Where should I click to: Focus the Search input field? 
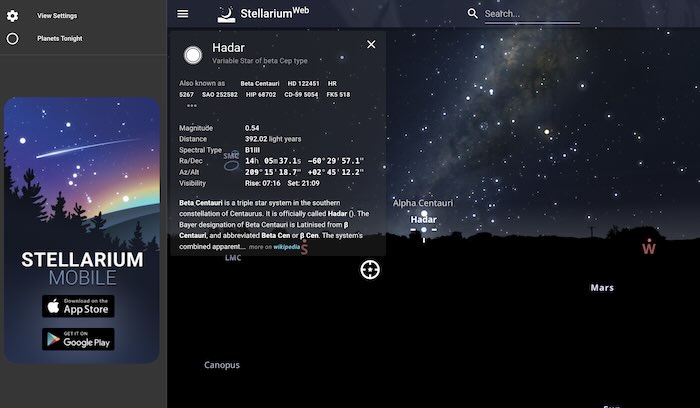click(x=532, y=14)
